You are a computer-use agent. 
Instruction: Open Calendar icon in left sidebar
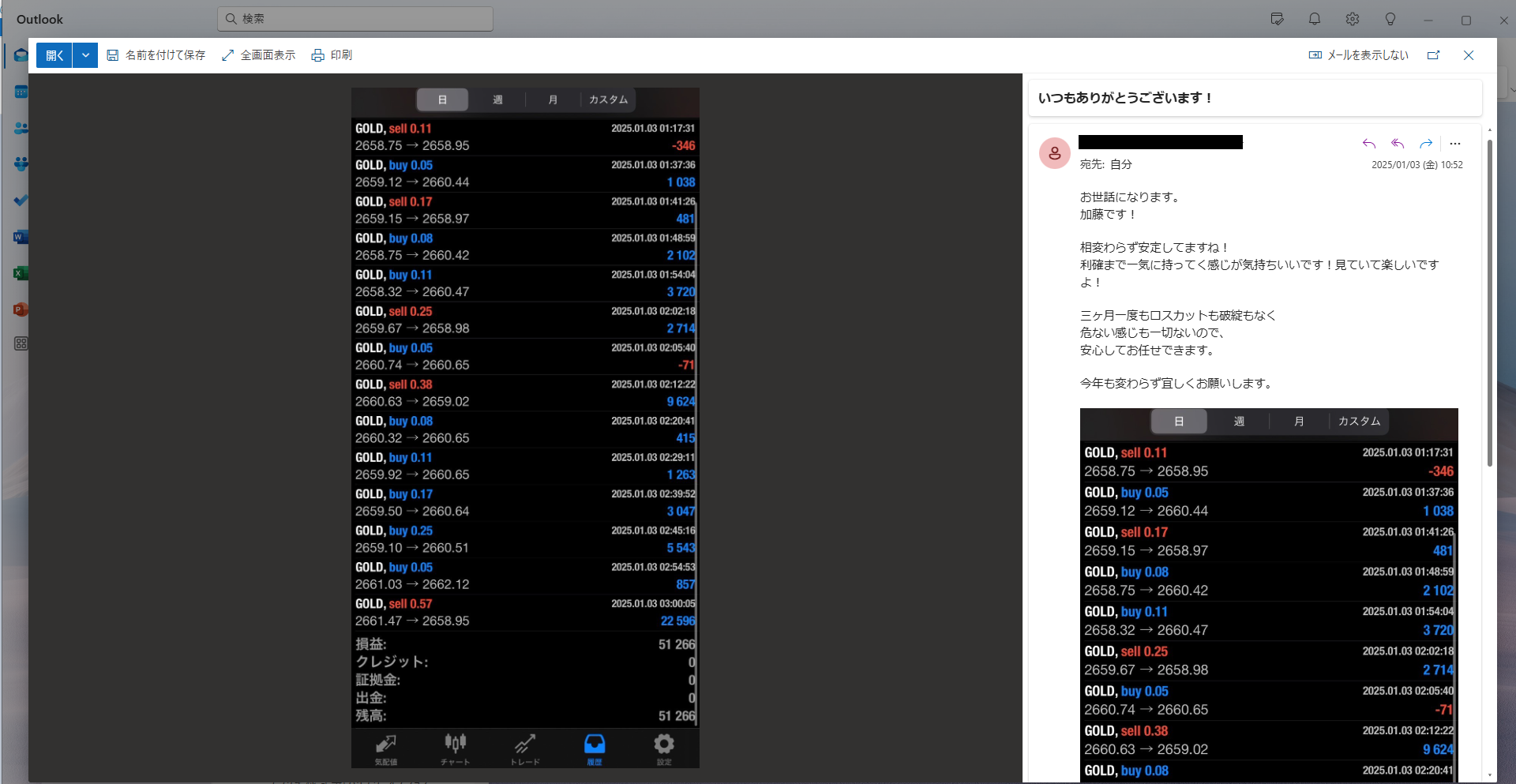(21, 92)
